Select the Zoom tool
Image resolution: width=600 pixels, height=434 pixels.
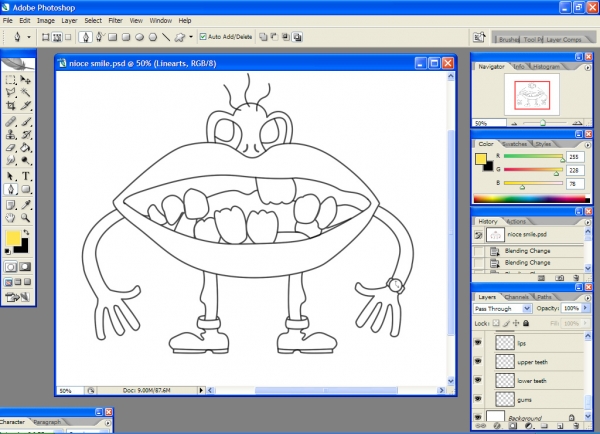click(25, 218)
